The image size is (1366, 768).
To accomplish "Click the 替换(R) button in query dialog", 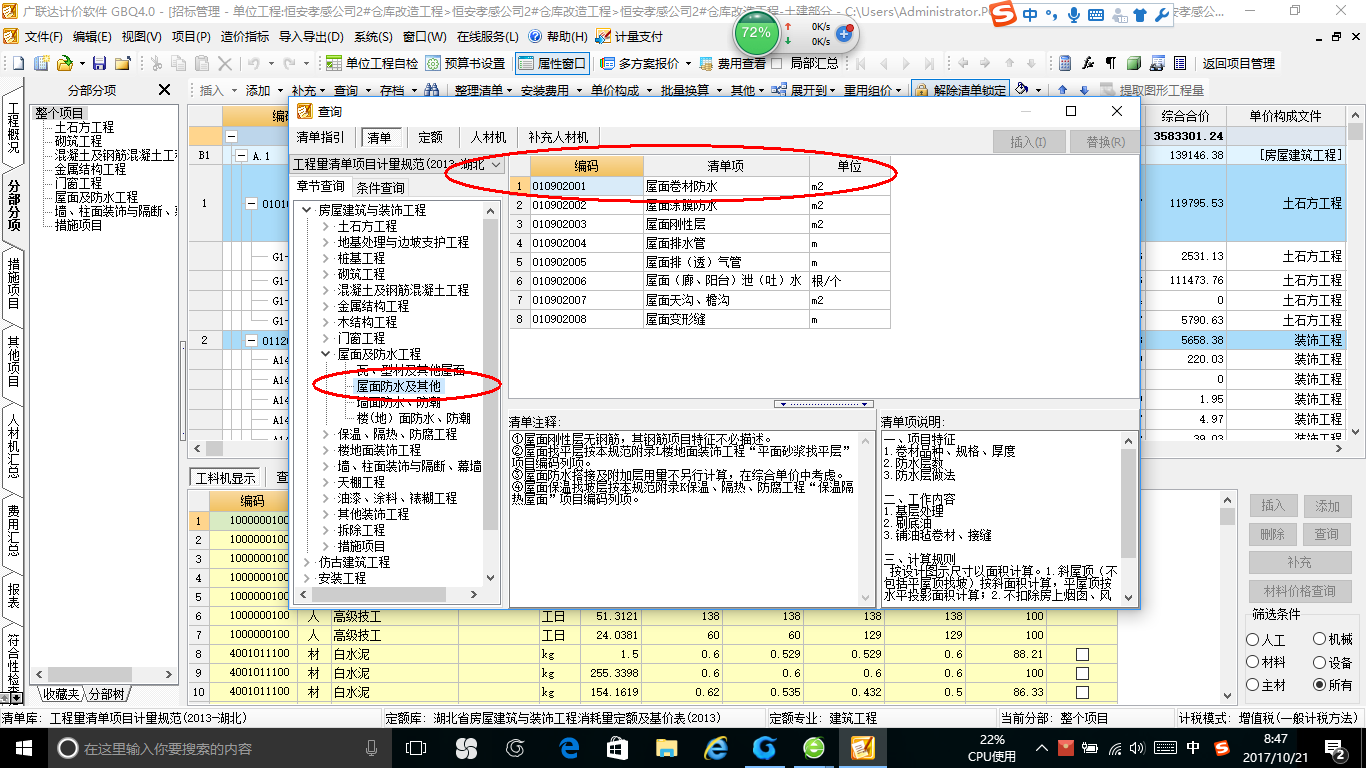I will 1105,142.
